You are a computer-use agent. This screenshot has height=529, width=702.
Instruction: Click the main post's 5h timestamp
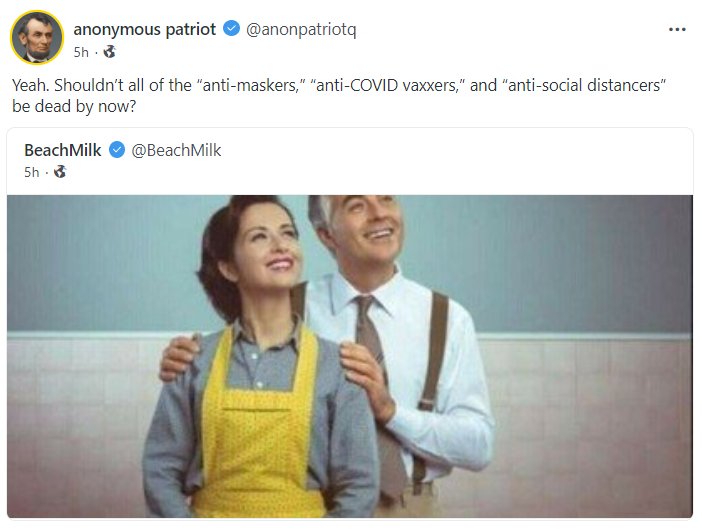pyautogui.click(x=81, y=52)
